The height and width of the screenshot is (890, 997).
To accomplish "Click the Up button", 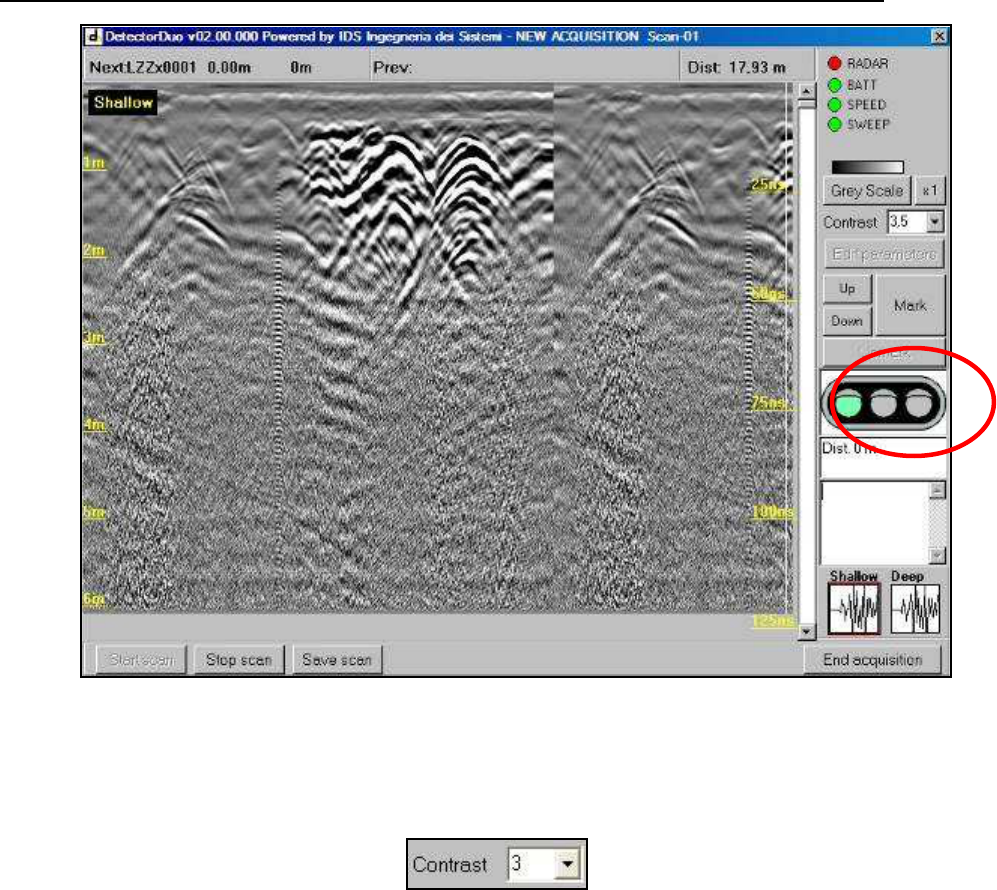I will 847,289.
